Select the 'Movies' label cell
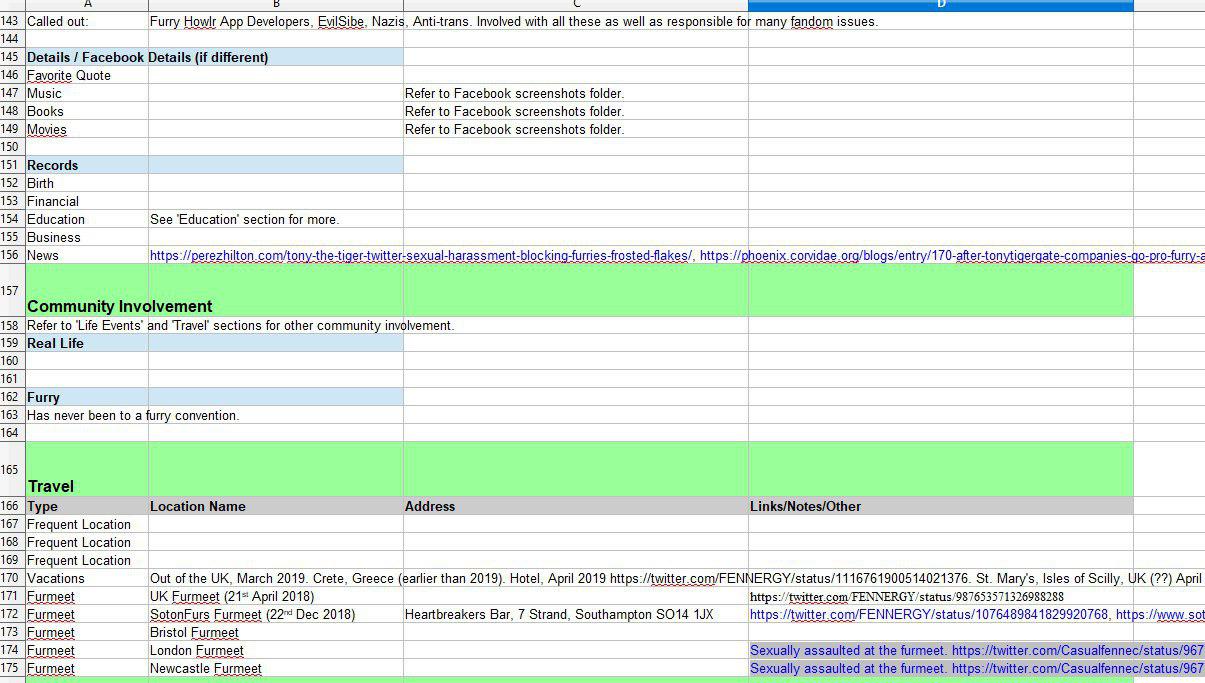This screenshot has width=1205, height=683. (x=87, y=129)
